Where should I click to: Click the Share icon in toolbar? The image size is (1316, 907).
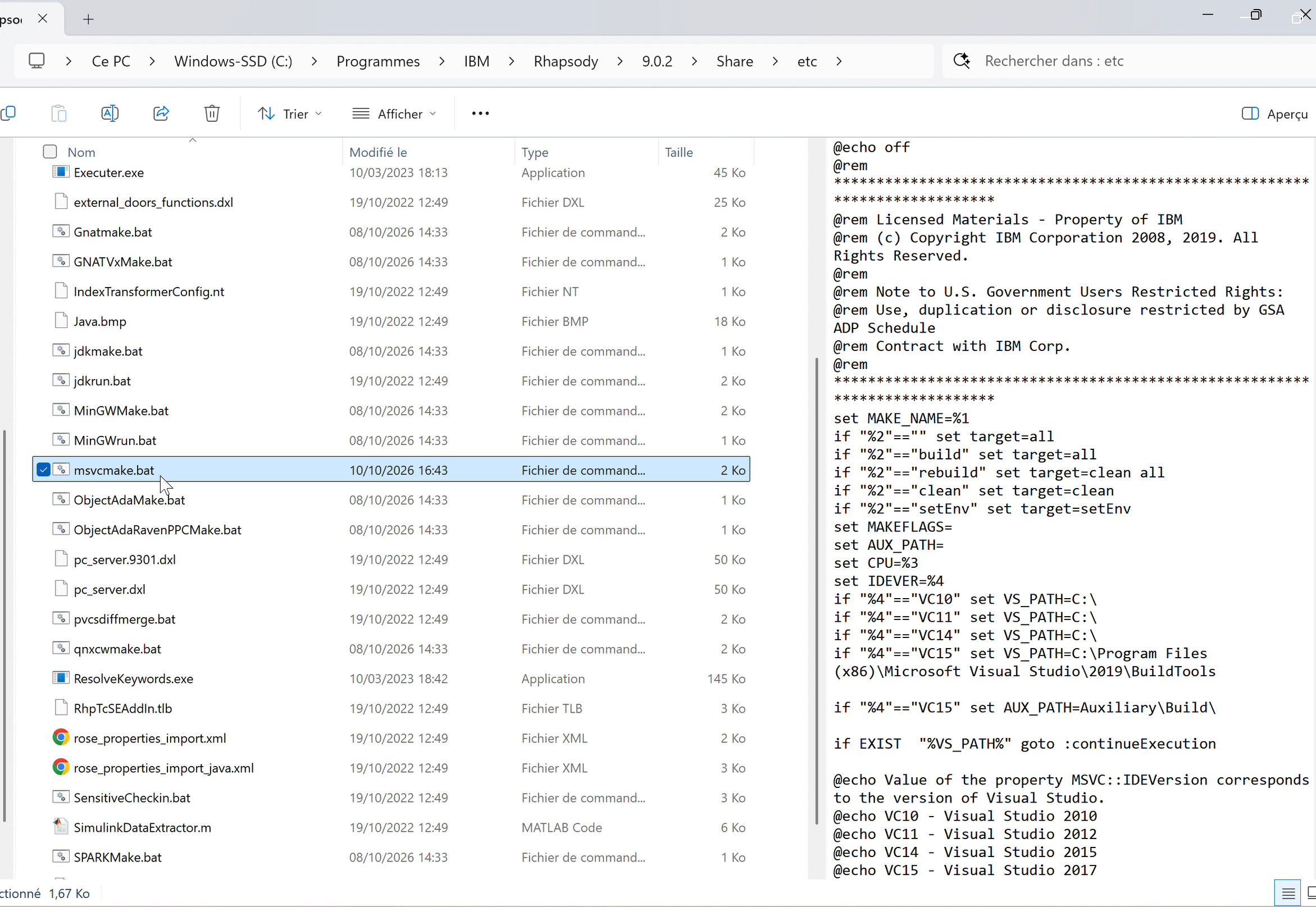[161, 113]
